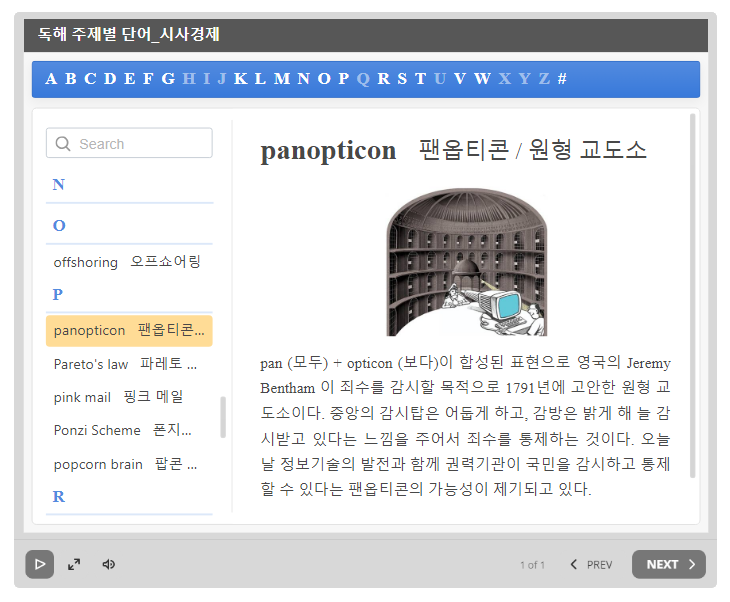Image resolution: width=730 pixels, height=602 pixels.
Task: Toggle fullscreen mode icon
Action: coord(74,564)
